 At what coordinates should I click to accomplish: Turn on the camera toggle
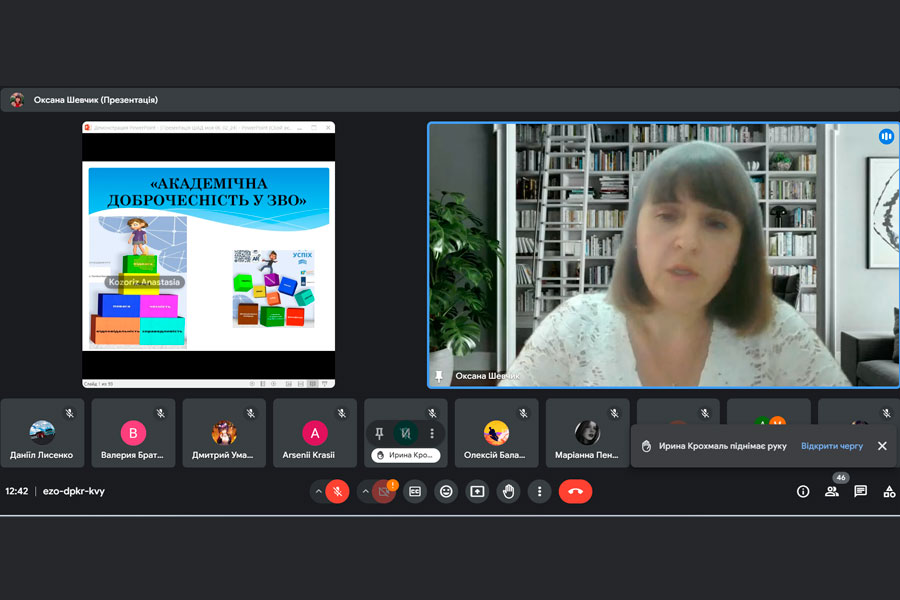pos(384,491)
